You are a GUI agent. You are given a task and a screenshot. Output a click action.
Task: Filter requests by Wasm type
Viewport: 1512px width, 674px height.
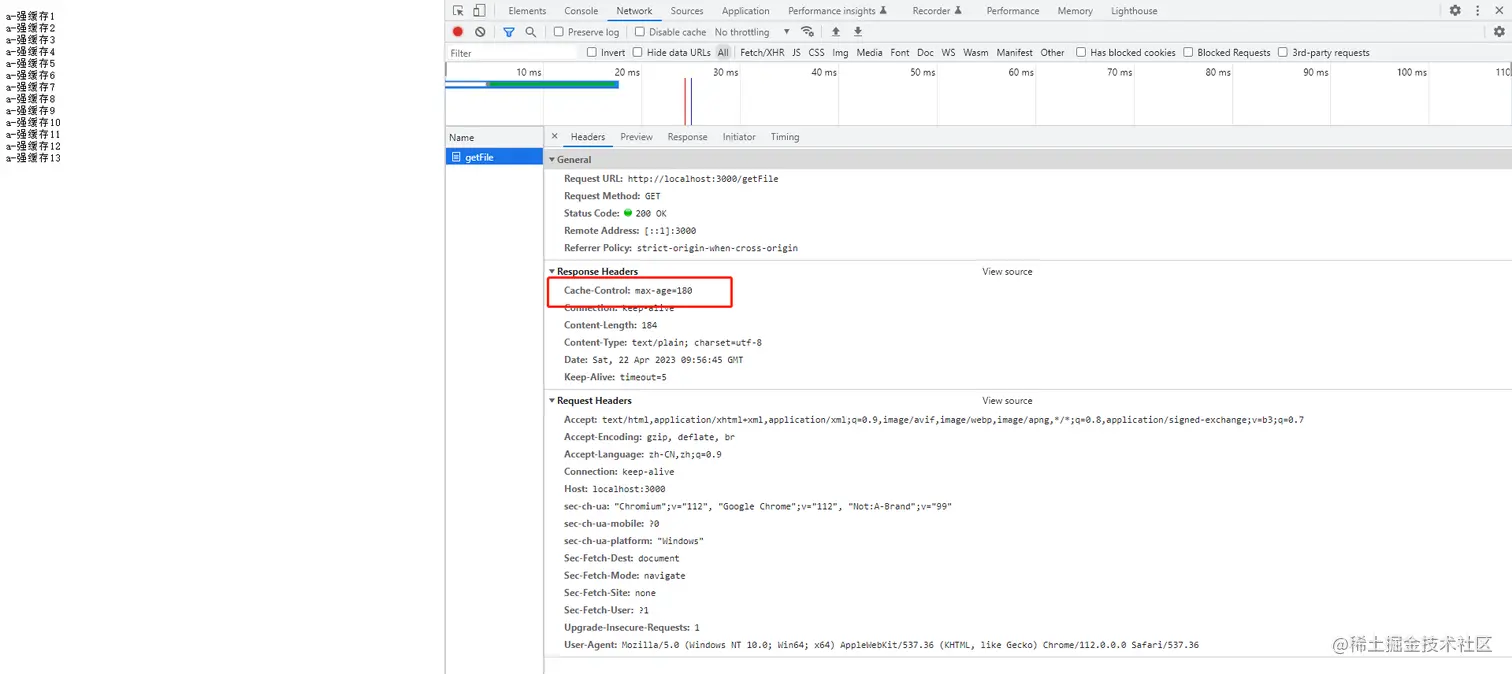tap(976, 52)
